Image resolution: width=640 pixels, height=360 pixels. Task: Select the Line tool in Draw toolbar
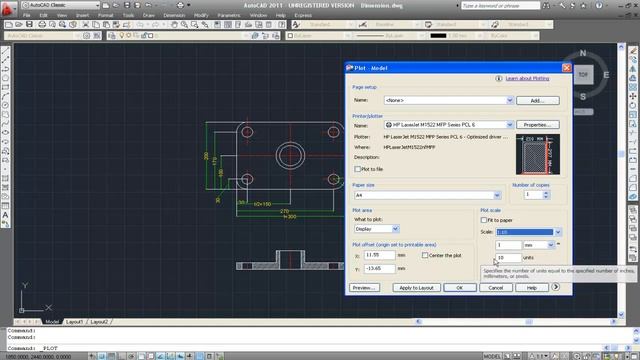click(5, 51)
